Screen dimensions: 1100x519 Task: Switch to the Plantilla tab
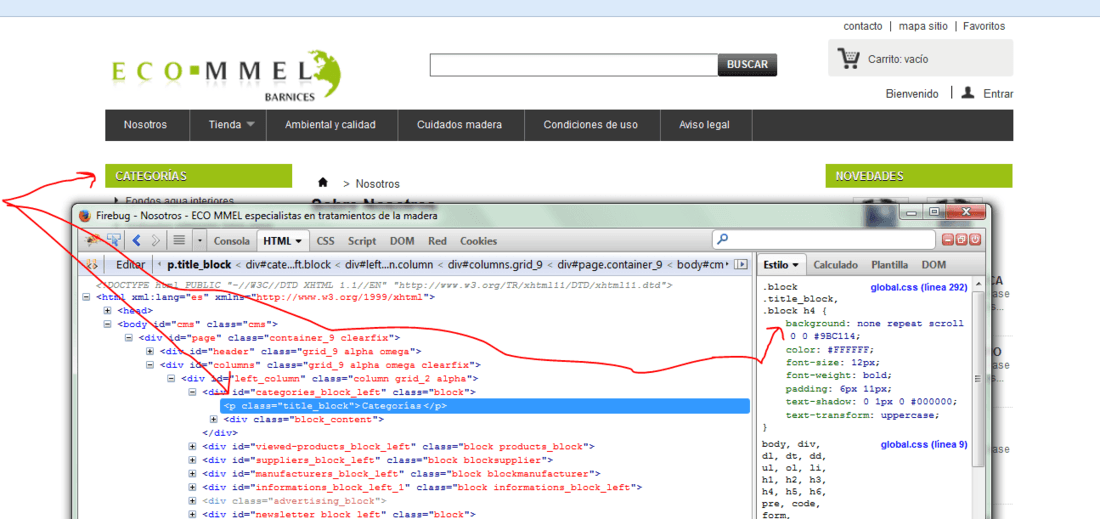[890, 264]
